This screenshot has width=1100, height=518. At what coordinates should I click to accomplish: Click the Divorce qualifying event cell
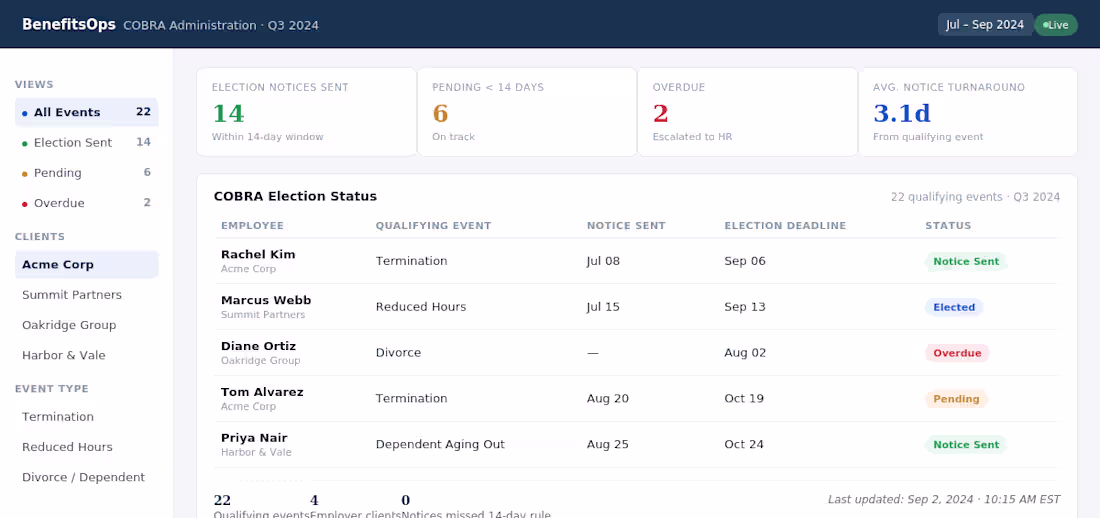[398, 353]
